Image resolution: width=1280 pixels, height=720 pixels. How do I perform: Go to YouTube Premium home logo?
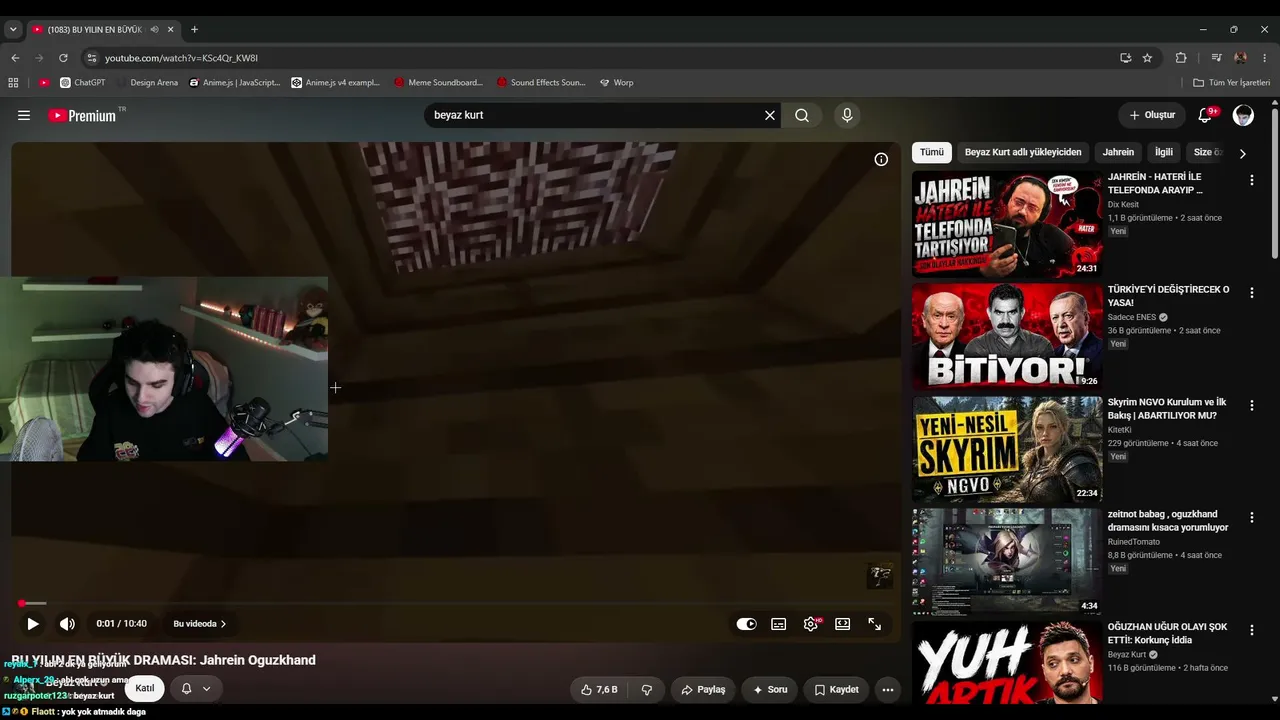82,115
